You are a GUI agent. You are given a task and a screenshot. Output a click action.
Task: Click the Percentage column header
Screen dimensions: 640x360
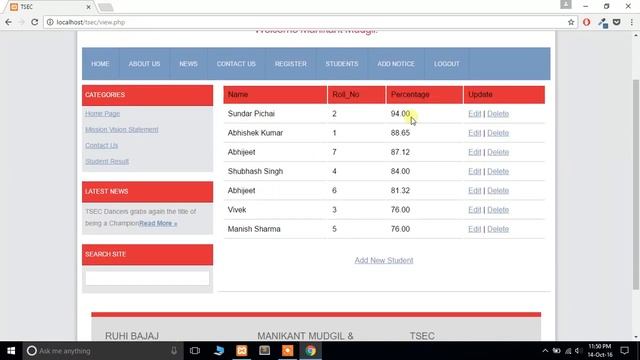pyautogui.click(x=424, y=95)
